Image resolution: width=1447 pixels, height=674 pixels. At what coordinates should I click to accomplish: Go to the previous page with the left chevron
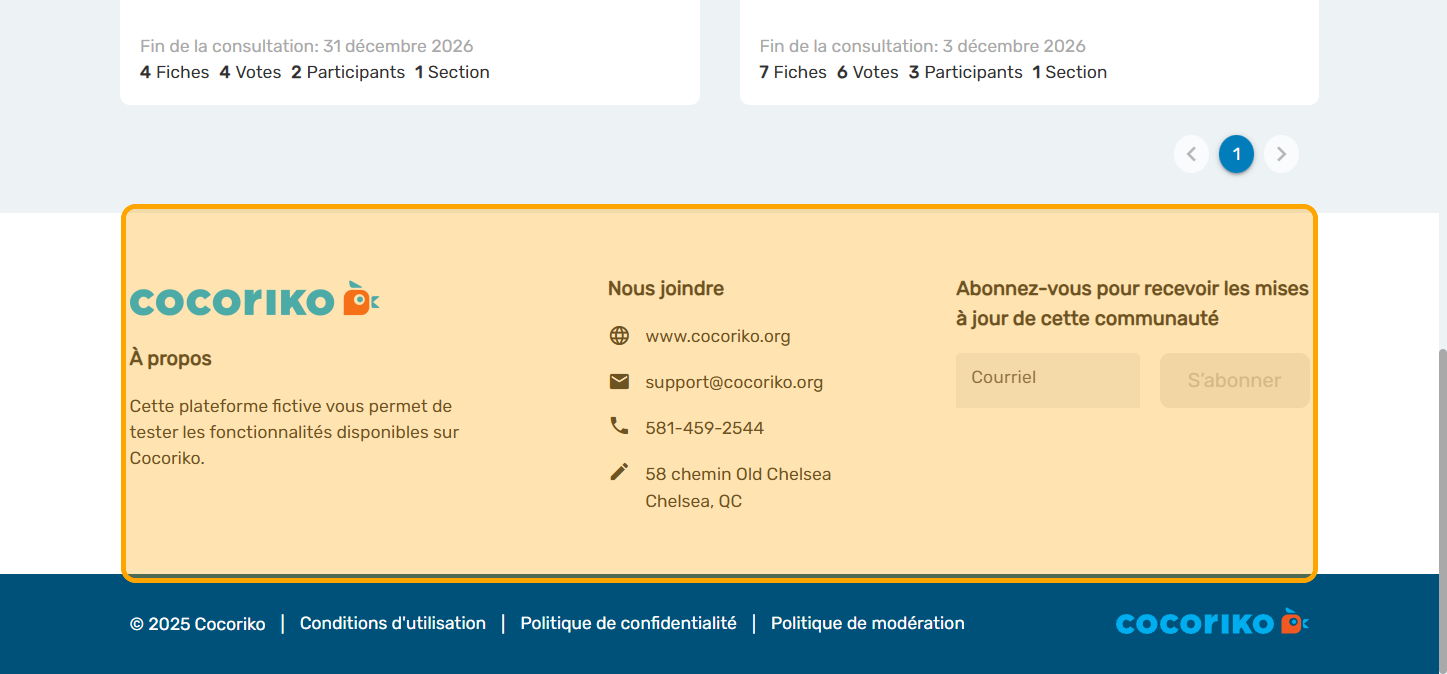pyautogui.click(x=1191, y=154)
